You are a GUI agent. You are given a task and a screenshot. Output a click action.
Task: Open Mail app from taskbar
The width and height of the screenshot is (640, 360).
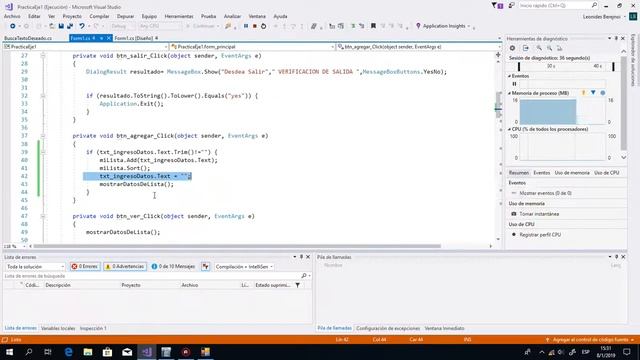pos(127,352)
